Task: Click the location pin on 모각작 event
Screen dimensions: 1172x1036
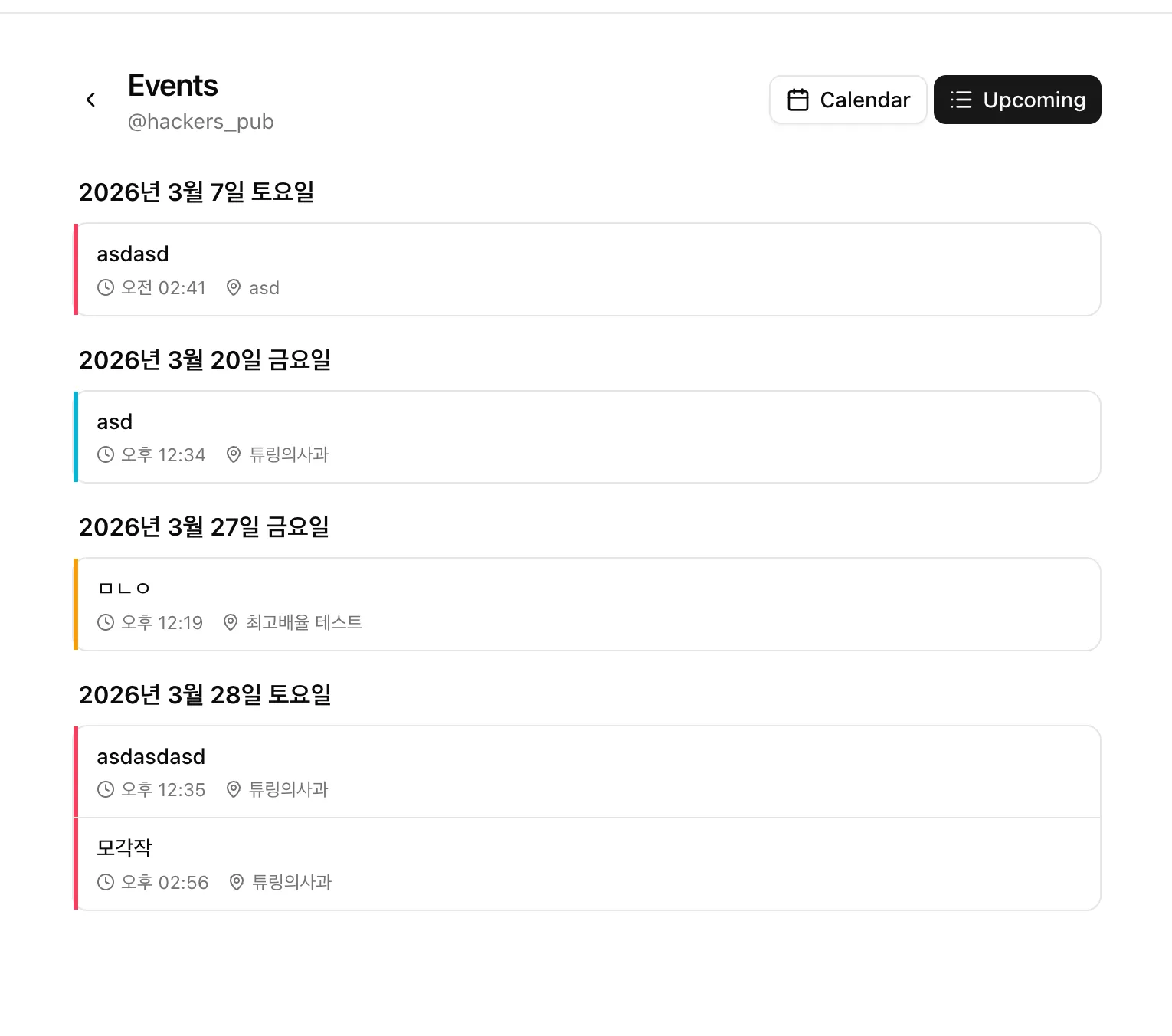Action: [237, 882]
